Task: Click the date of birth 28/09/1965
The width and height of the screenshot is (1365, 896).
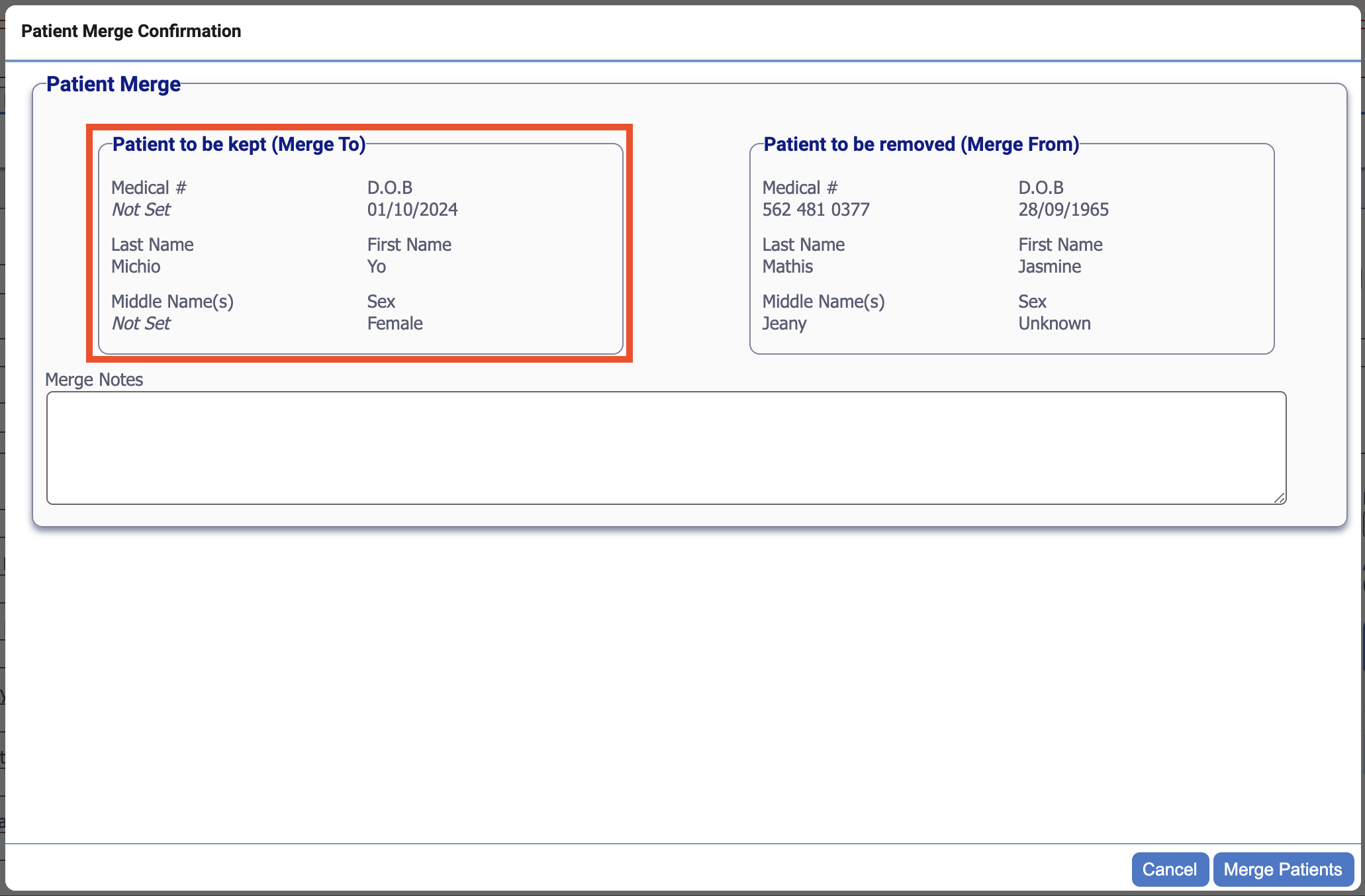Action: tap(1063, 210)
